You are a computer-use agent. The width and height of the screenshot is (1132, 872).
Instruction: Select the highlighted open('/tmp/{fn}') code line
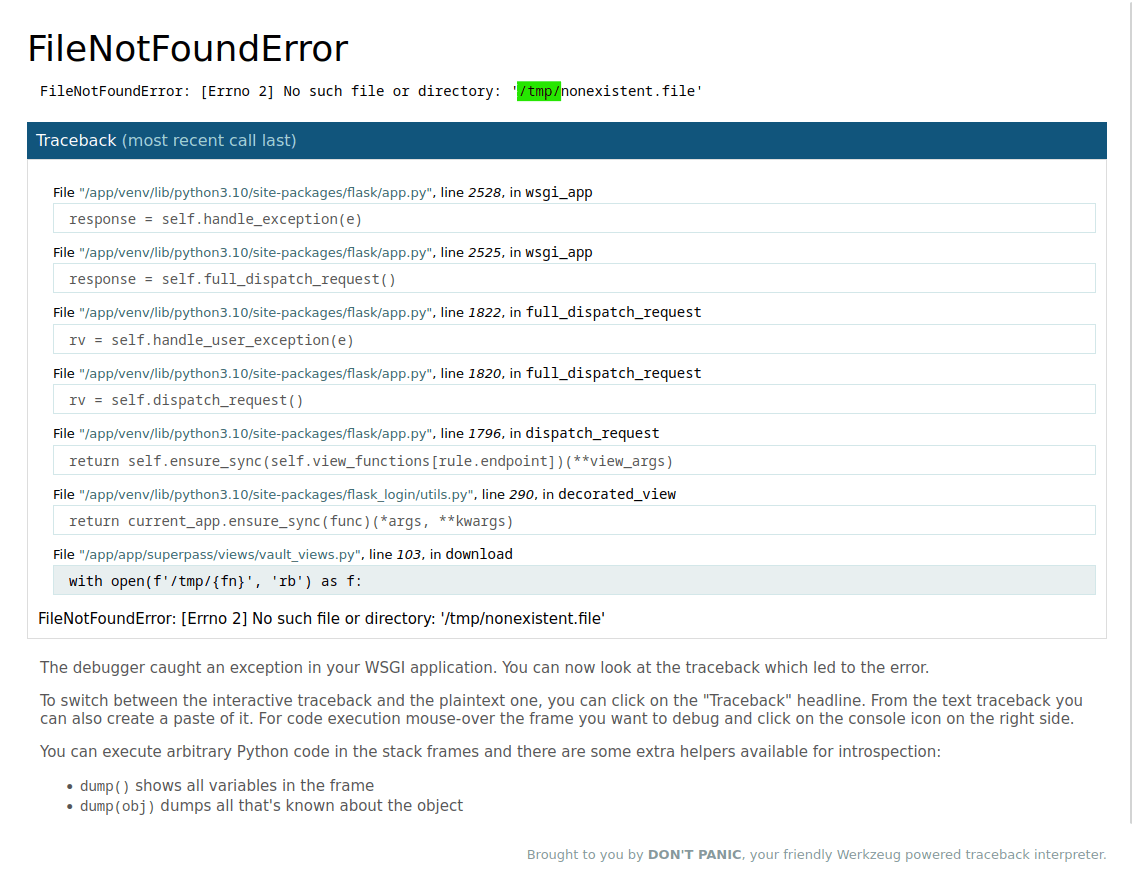215,581
